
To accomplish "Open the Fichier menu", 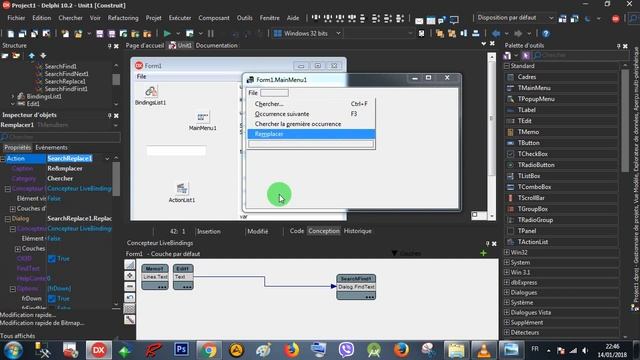I will pos(16,18).
